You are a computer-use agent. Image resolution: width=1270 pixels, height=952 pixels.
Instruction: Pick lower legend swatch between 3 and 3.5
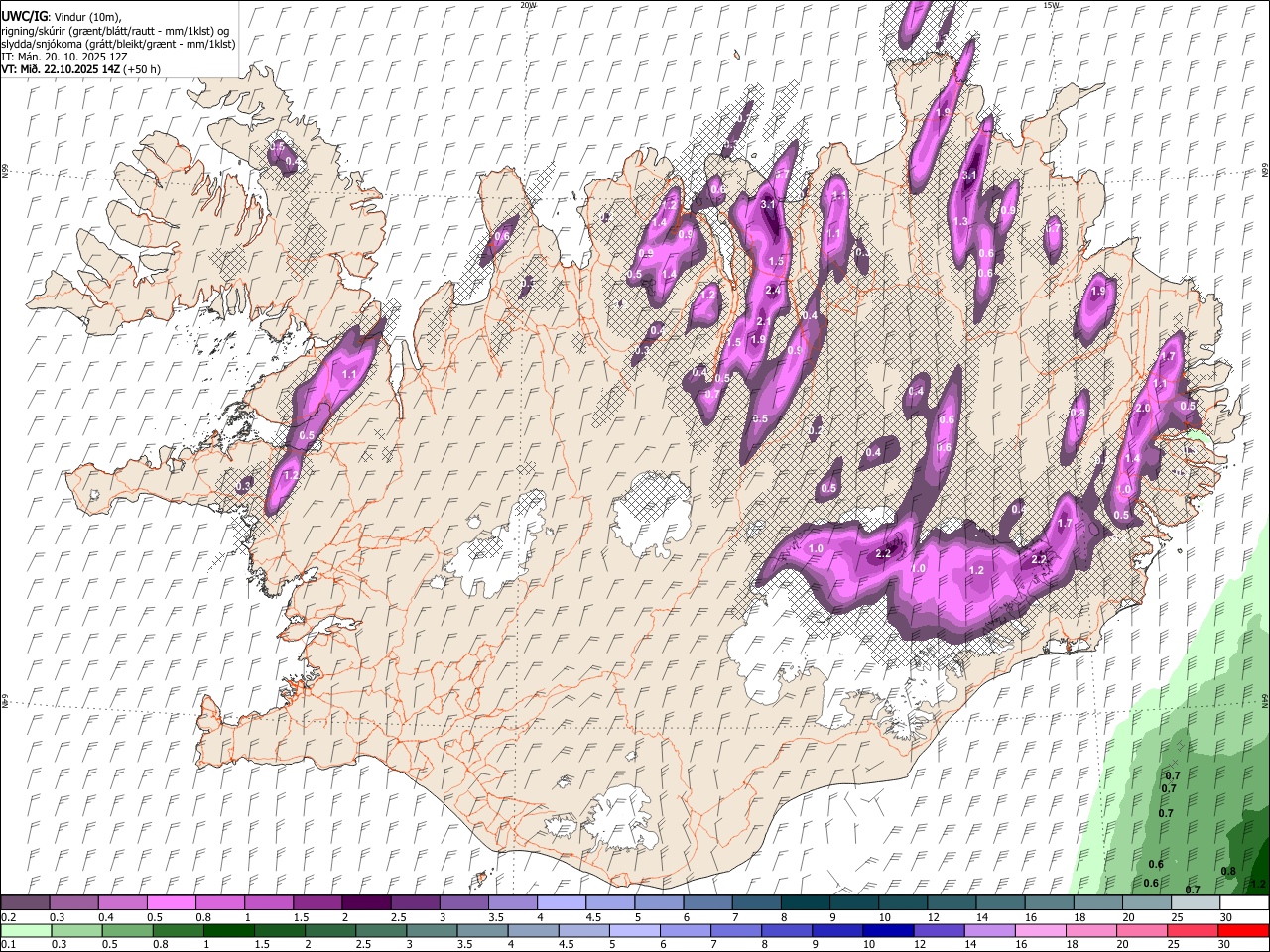tap(431, 931)
